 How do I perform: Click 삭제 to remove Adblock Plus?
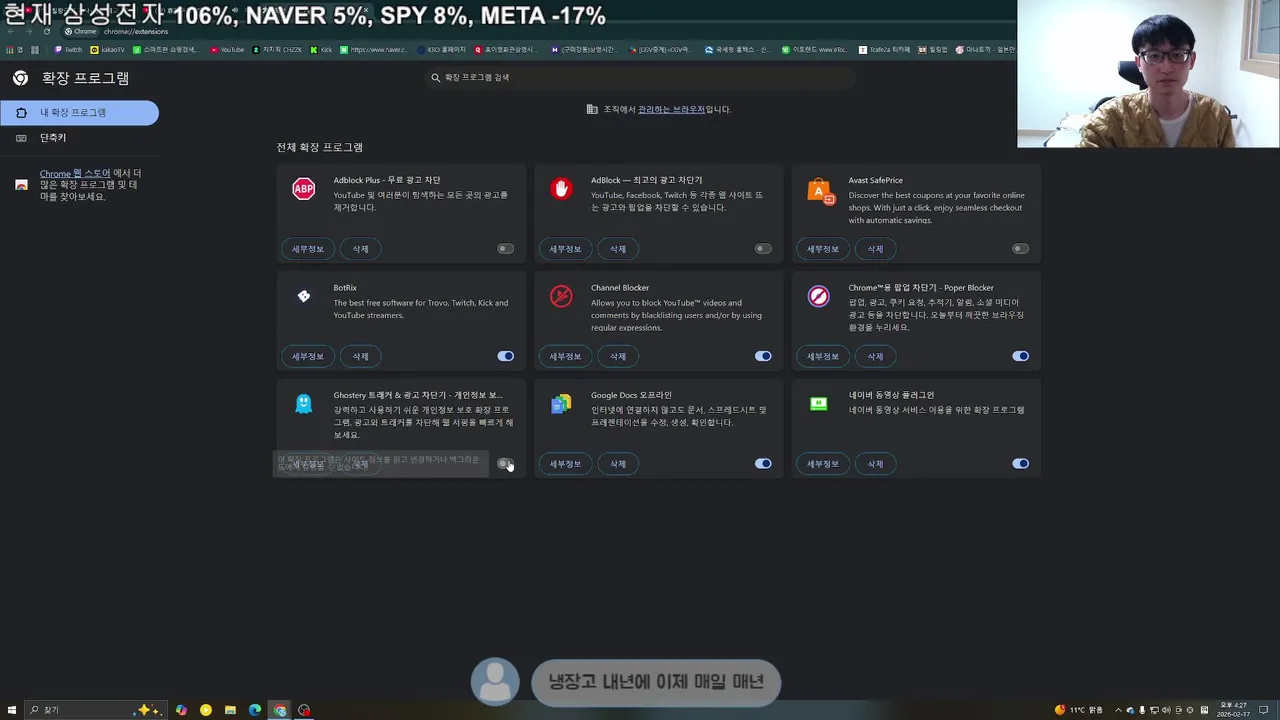(360, 249)
